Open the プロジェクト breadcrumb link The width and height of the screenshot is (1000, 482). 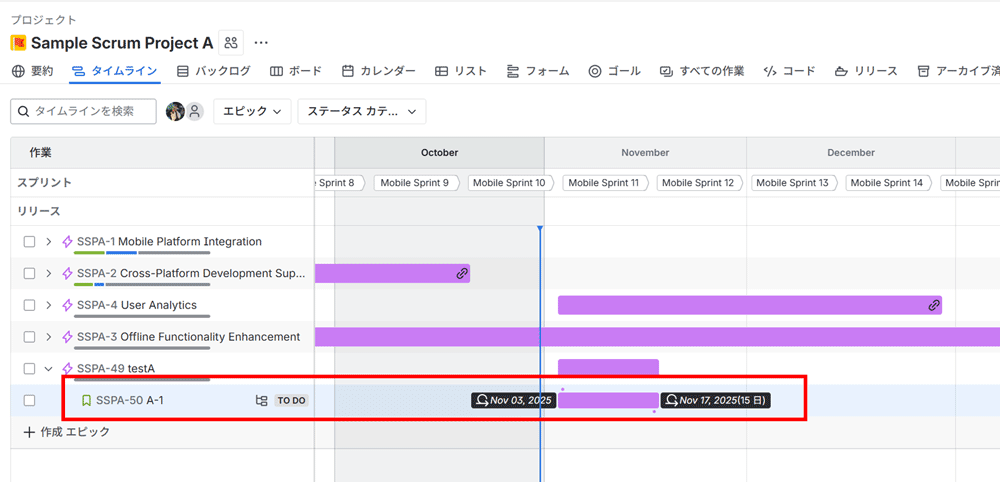(x=43, y=20)
